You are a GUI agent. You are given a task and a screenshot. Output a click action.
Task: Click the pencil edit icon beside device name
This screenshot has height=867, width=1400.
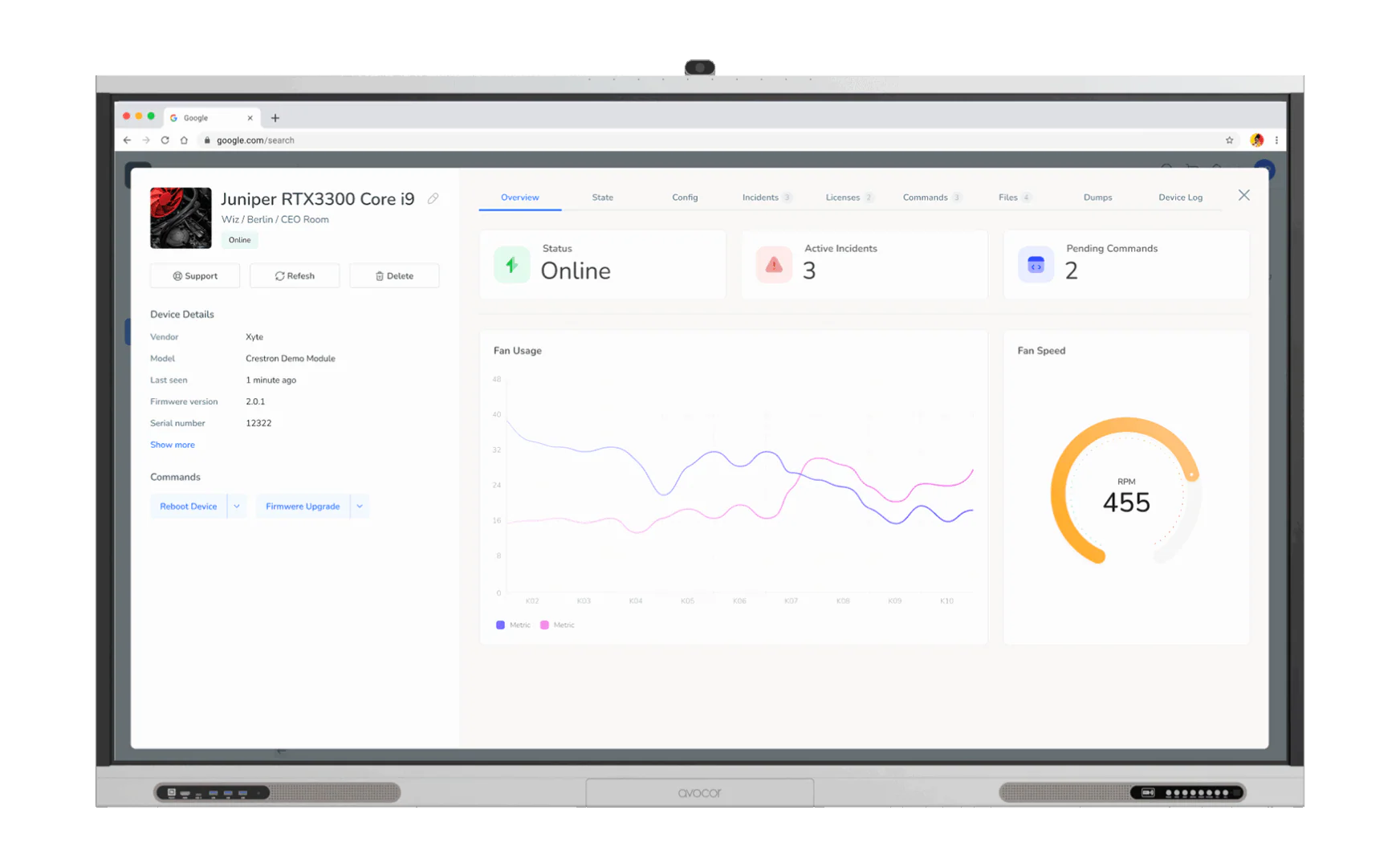pos(433,198)
